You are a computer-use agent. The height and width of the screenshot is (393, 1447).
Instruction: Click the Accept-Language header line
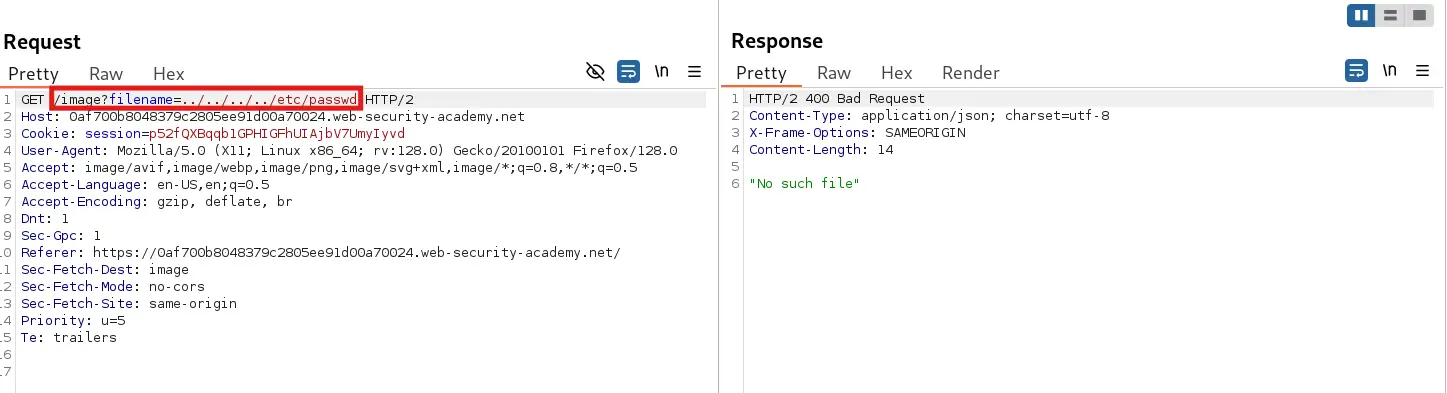[x=145, y=184]
